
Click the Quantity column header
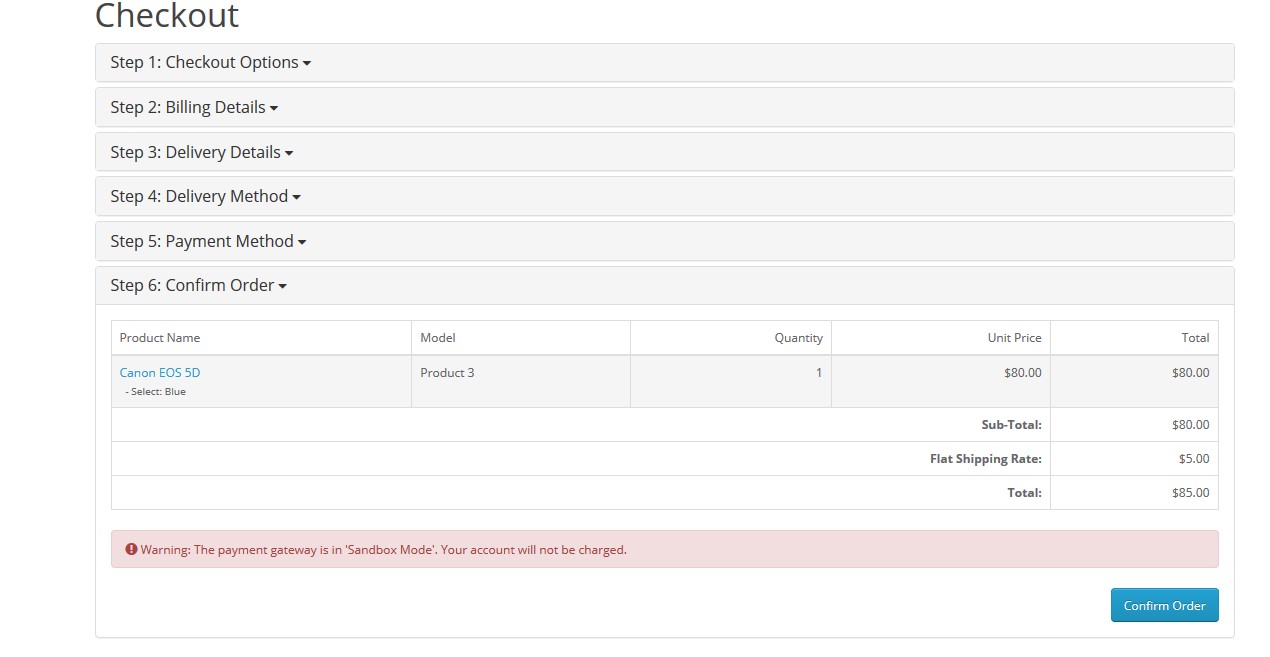798,338
